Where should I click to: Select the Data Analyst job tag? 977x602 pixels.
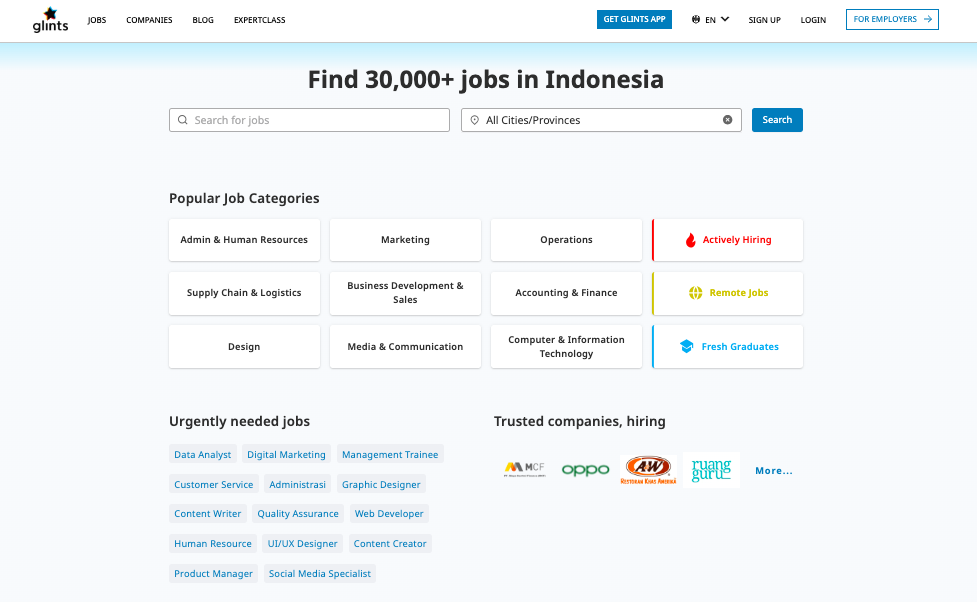click(x=202, y=455)
